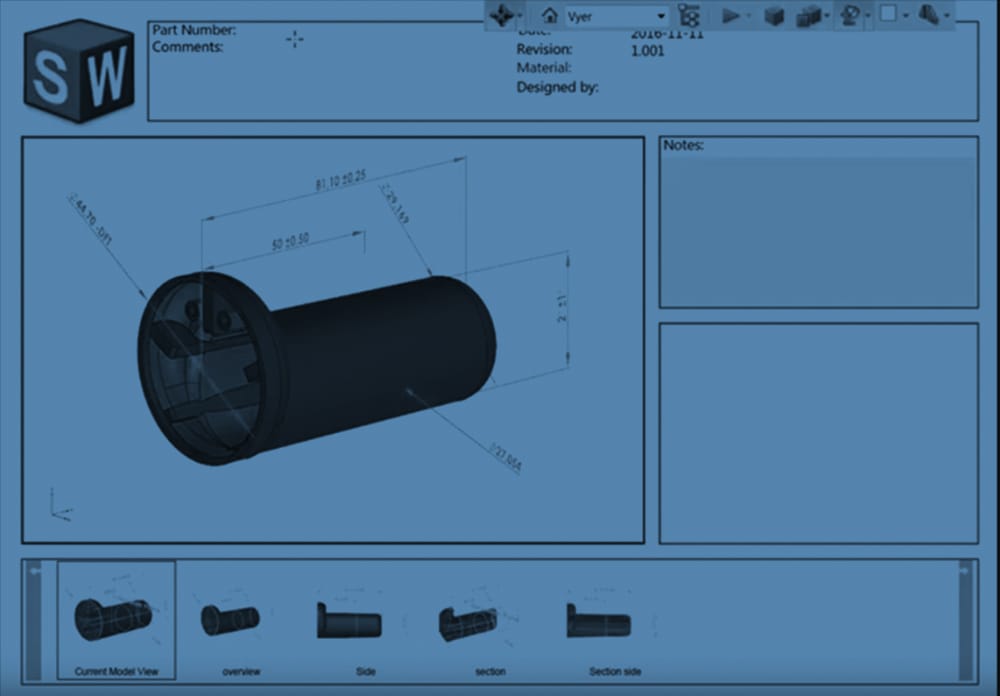The height and width of the screenshot is (696, 1000).
Task: Click the left scroll arrow of thumbnail strip
Action: pos(35,572)
